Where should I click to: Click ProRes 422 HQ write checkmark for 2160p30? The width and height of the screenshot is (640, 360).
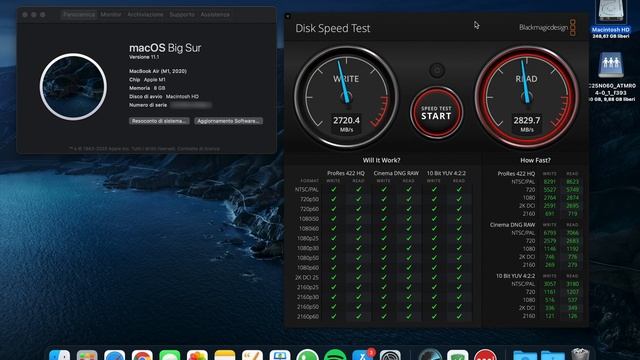333,297
